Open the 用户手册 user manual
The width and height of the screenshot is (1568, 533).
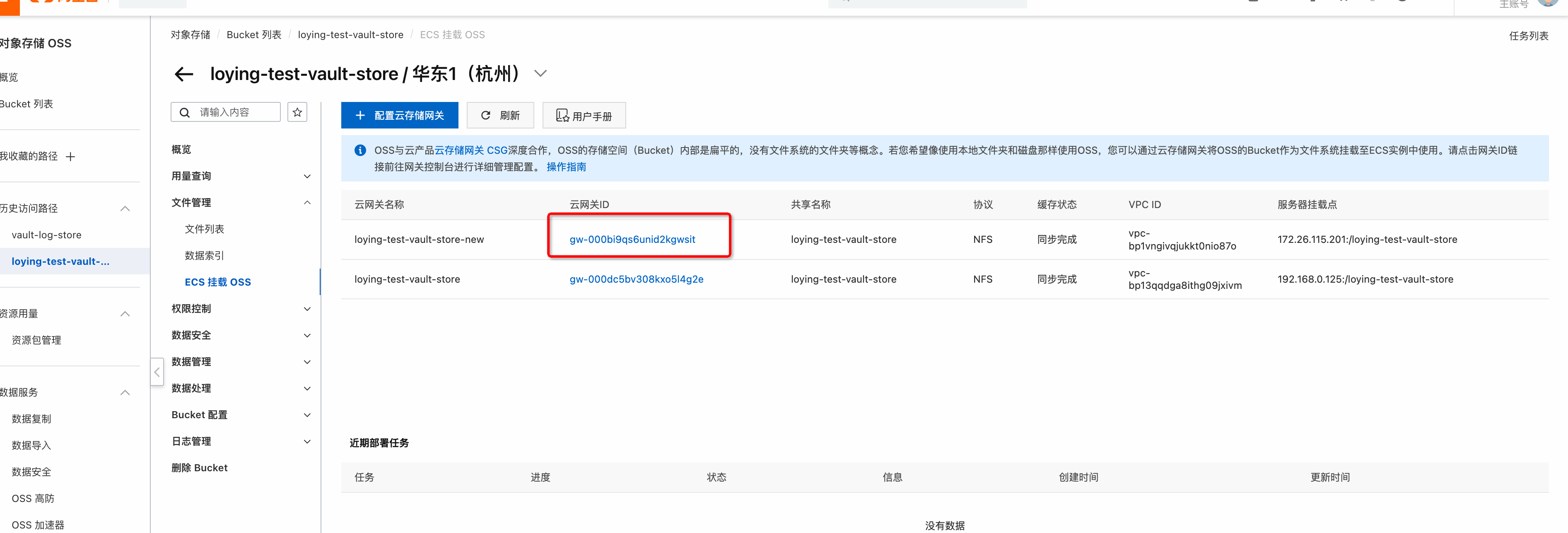click(x=584, y=115)
